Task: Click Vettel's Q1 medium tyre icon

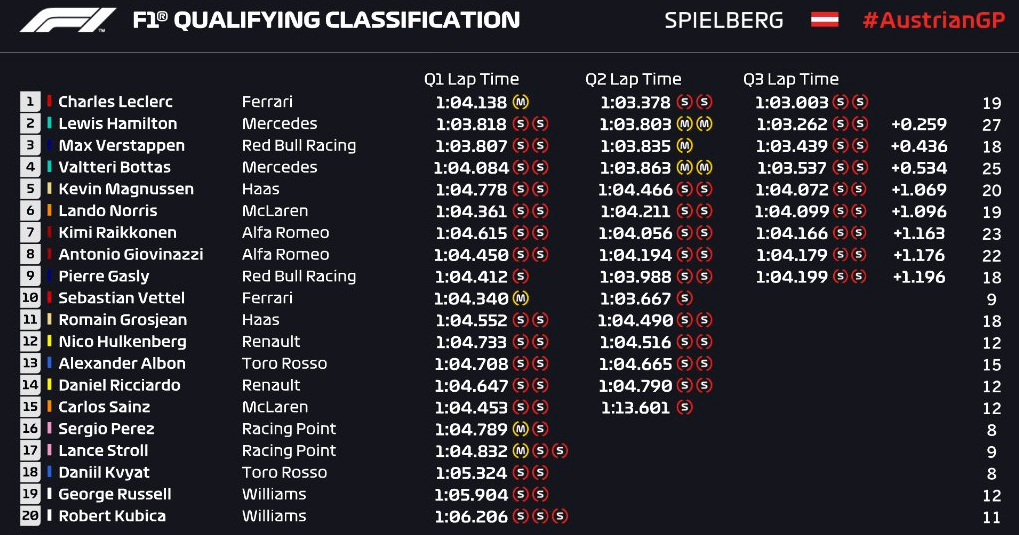Action: (521, 298)
